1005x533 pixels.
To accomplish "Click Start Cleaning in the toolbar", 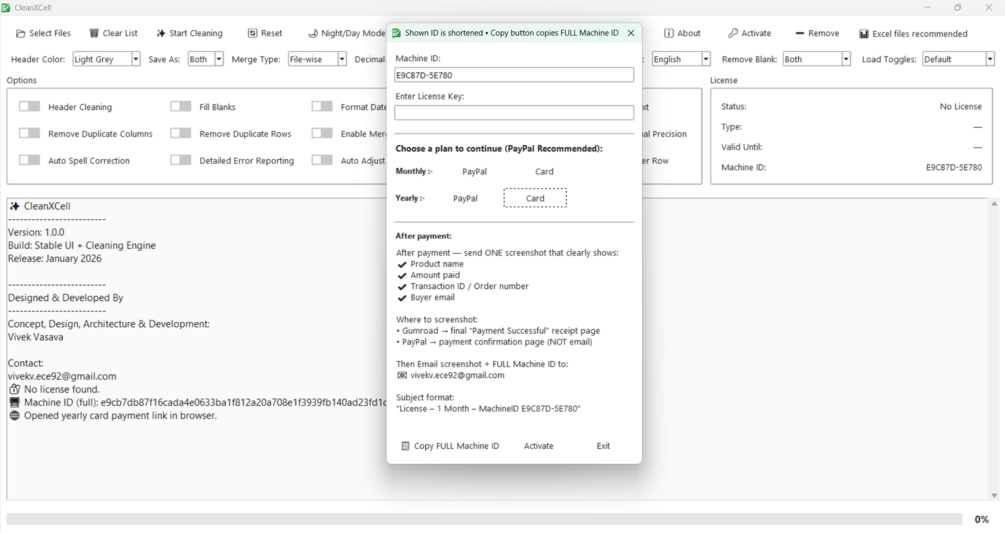I will coord(189,33).
